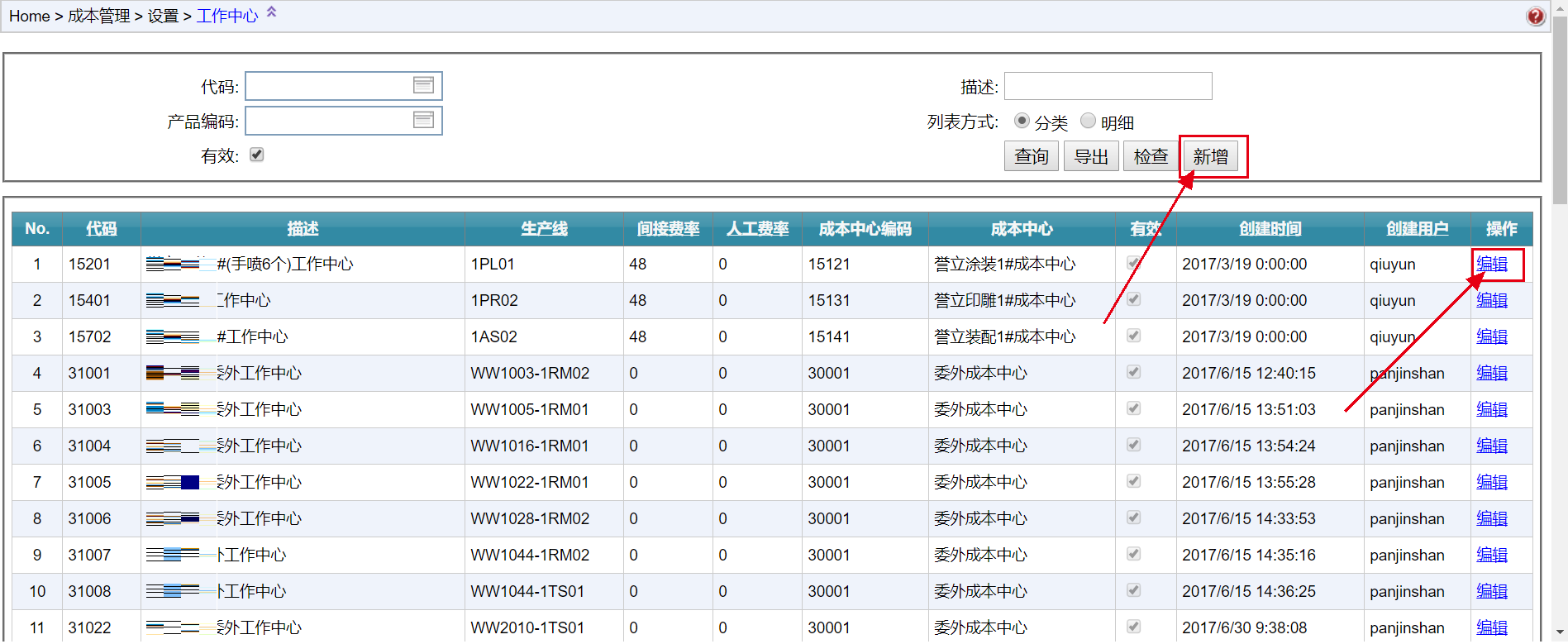Screen dimensions: 1568x644
Task: Select the 明细 list mode radio
Action: point(1088,121)
